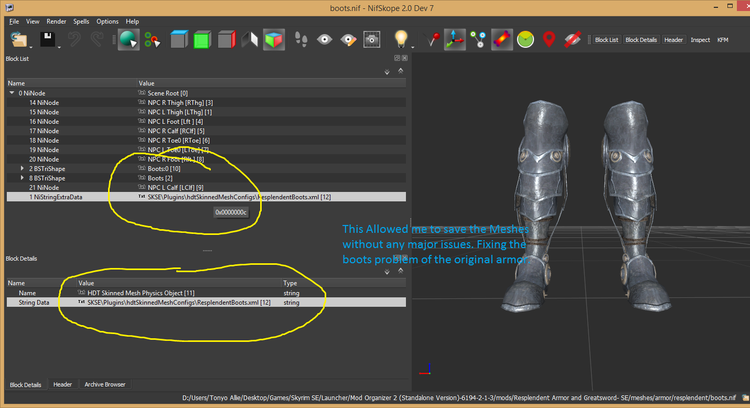Viewport: 750px width, 408px height.
Task: Click the boots model in viewport
Action: pos(588,206)
